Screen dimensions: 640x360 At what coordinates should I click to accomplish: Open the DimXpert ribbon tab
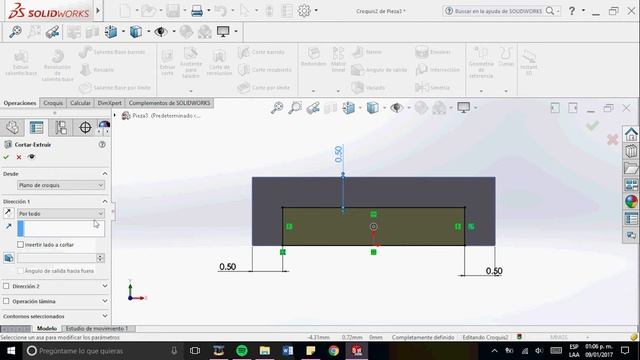click(109, 103)
